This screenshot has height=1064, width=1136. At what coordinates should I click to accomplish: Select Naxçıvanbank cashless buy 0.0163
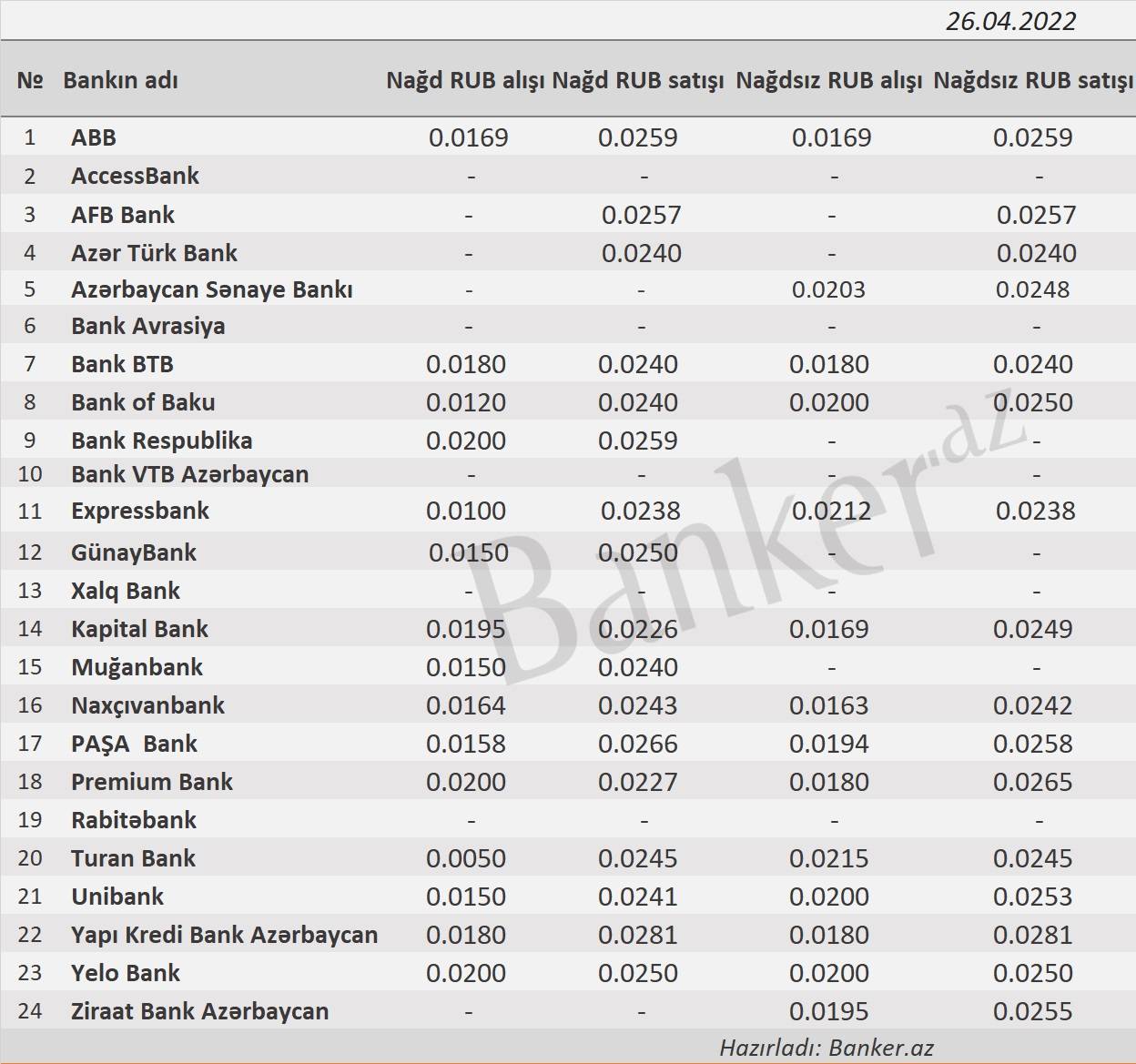point(829,705)
